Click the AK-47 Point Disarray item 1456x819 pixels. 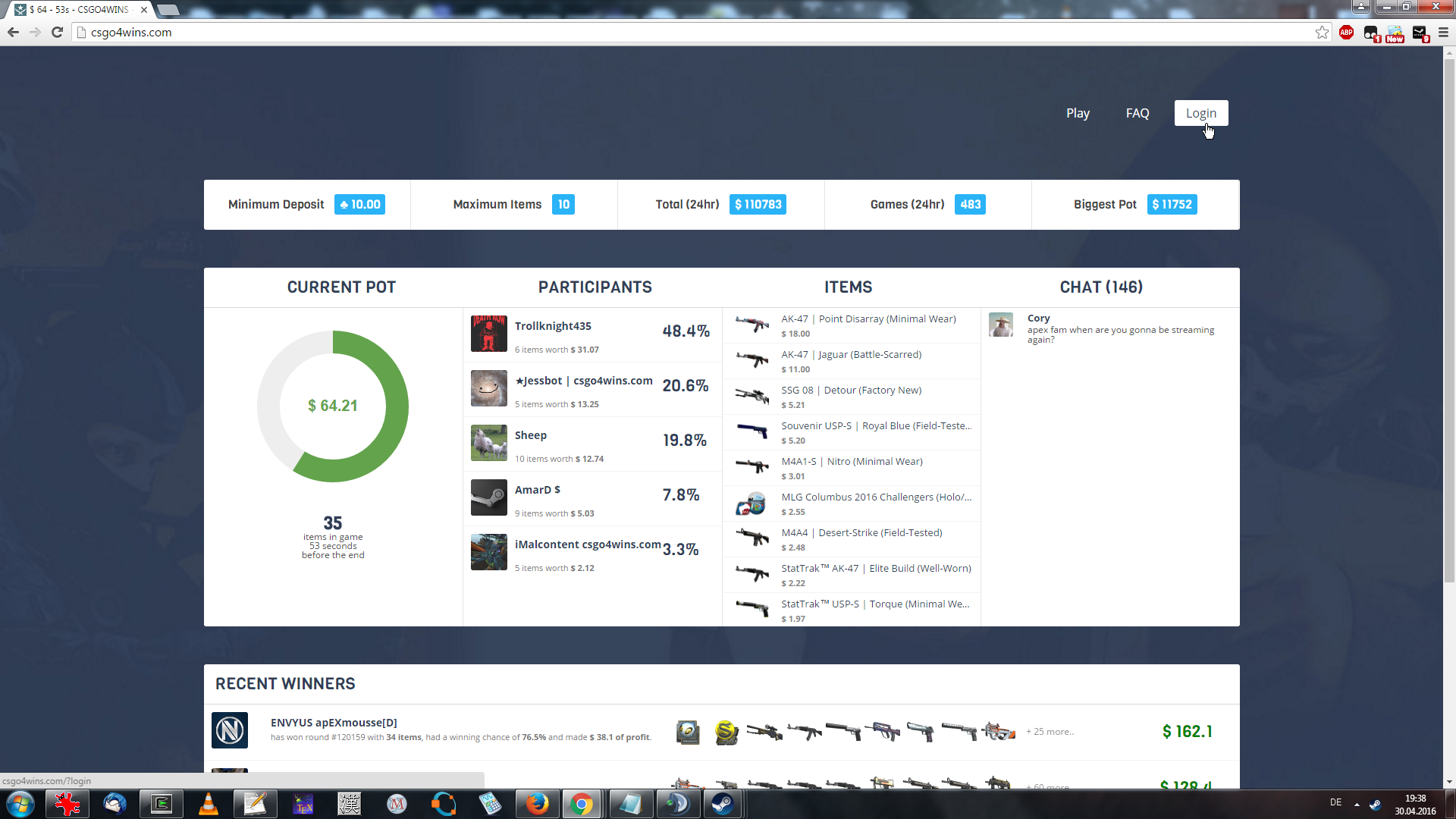coord(868,319)
